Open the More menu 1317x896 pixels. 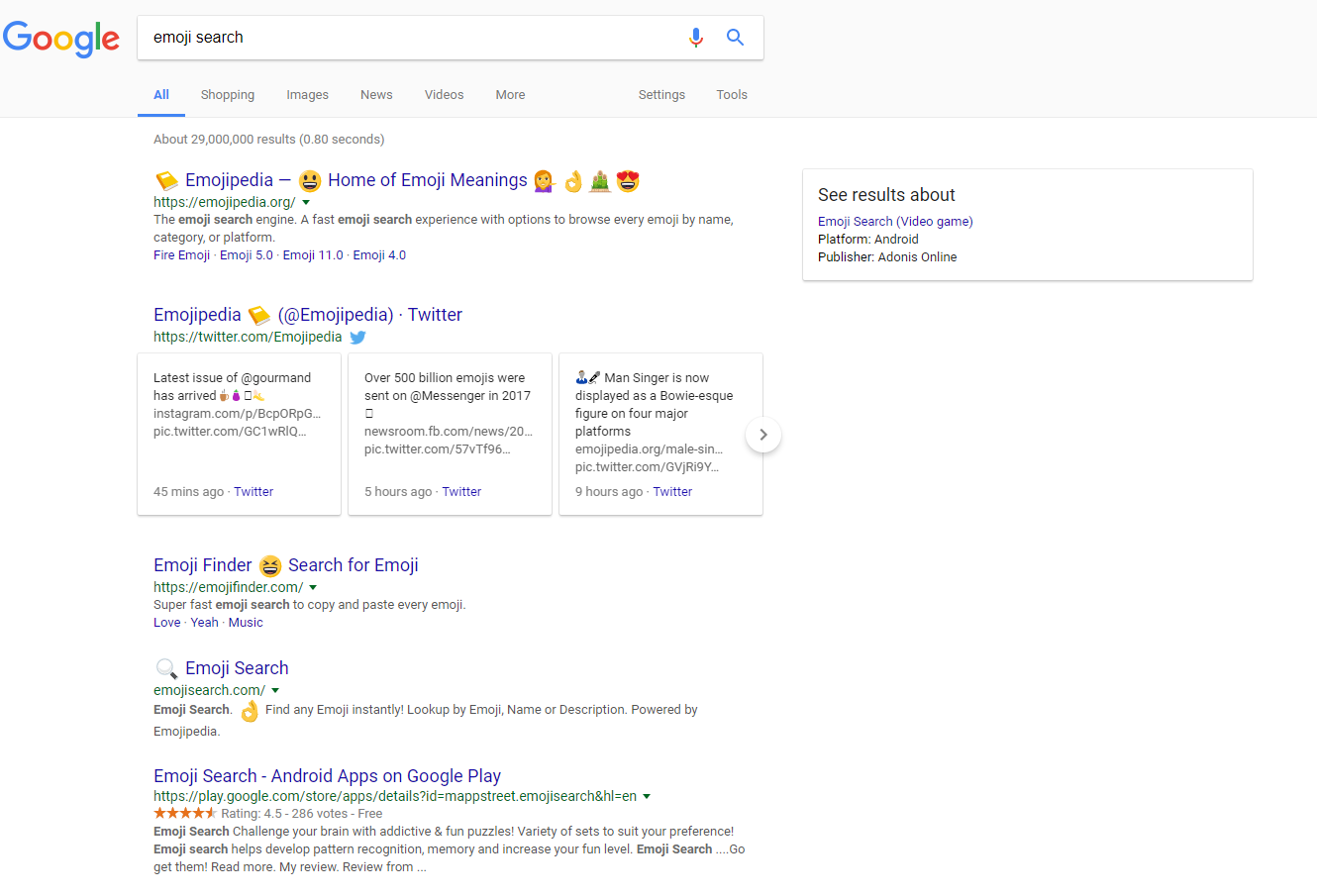tap(510, 95)
